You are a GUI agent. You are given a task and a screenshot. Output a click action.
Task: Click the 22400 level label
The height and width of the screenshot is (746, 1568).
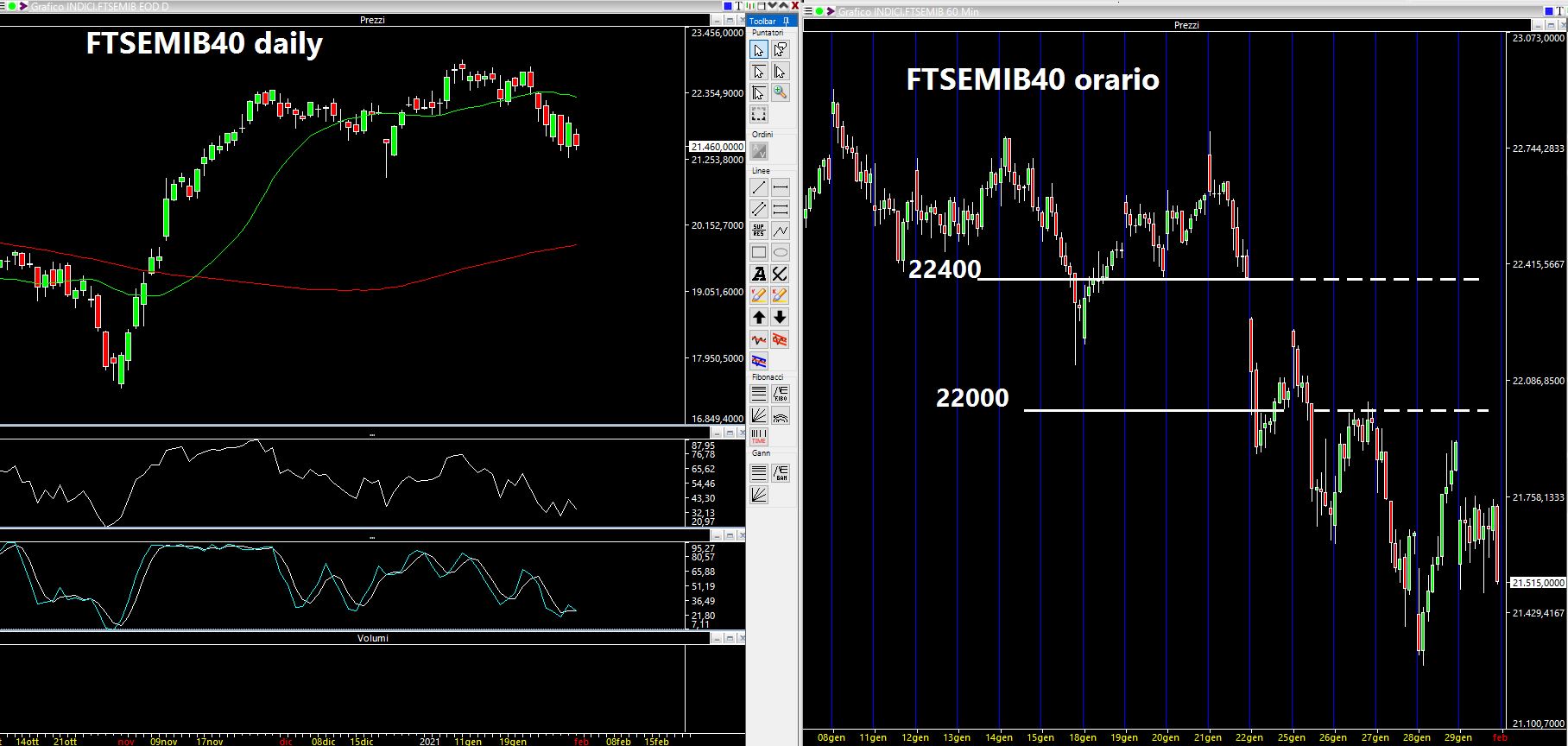pos(945,270)
